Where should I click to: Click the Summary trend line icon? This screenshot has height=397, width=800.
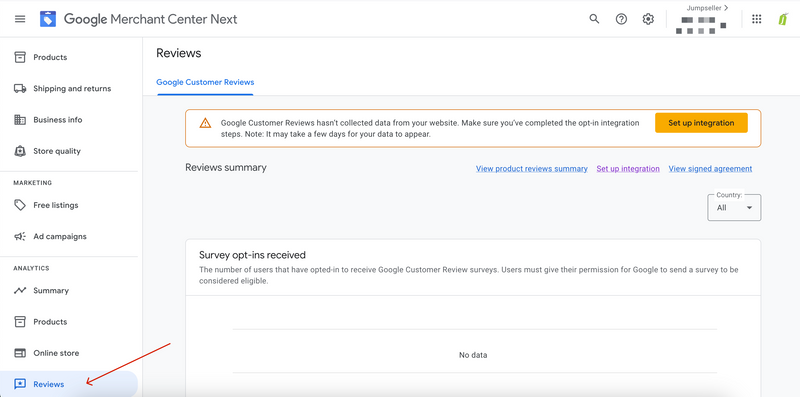tap(20, 290)
